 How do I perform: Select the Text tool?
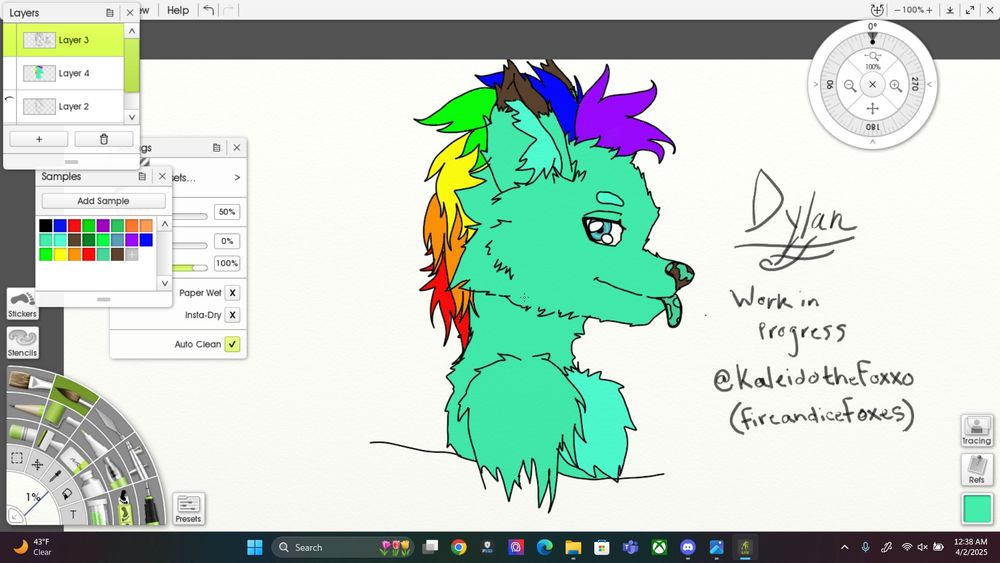tap(73, 514)
